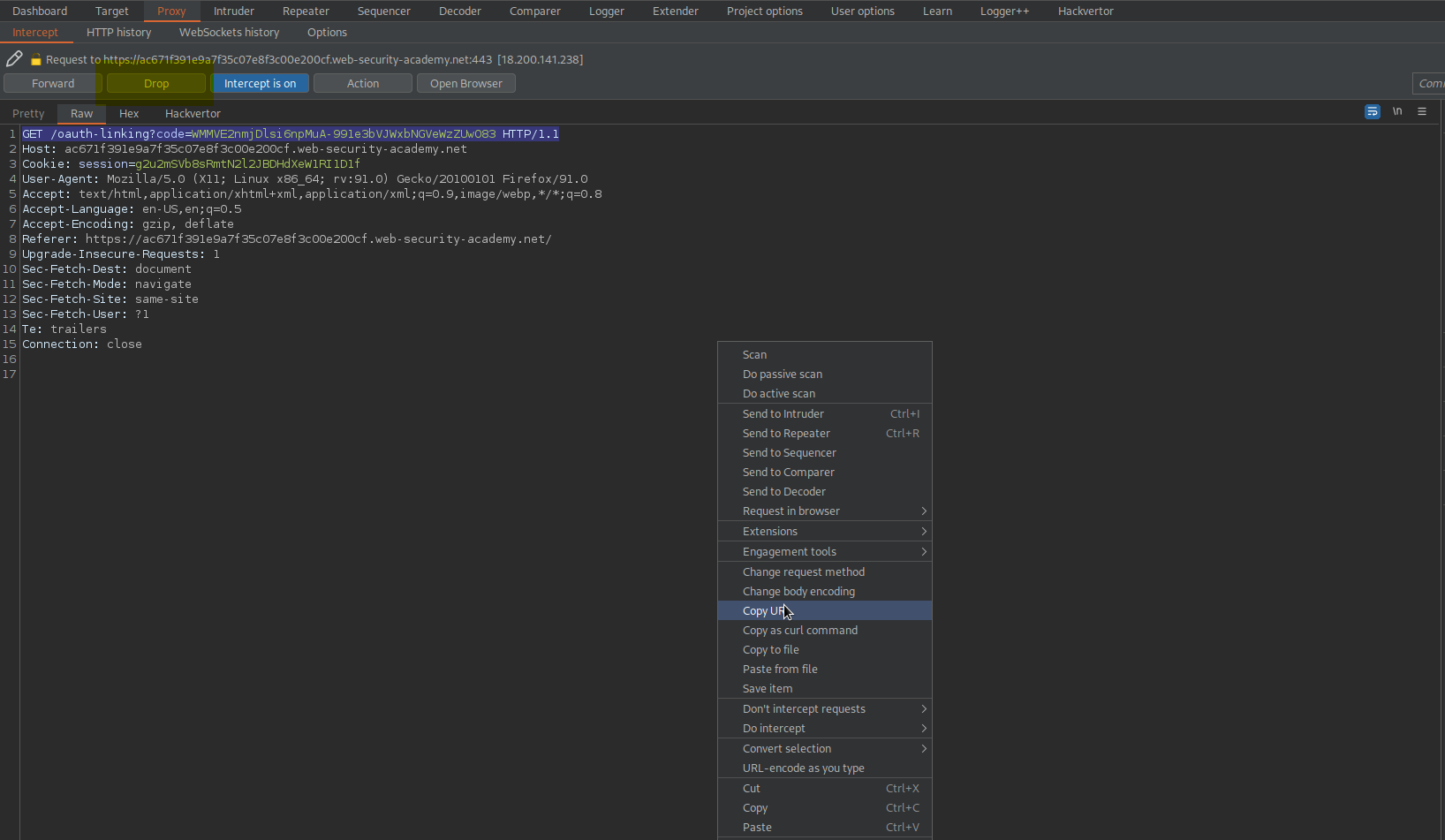Select Copy to file
This screenshot has height=840, width=1445.
coord(825,649)
